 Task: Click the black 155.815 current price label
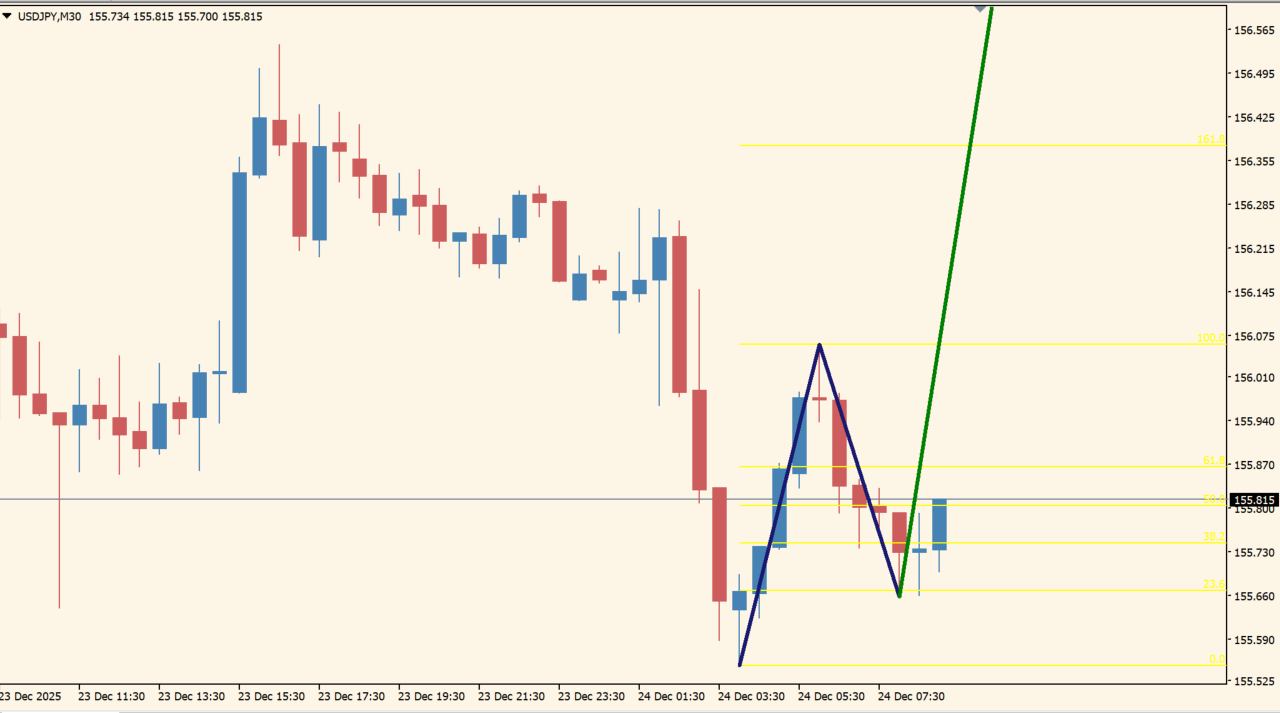coord(1254,500)
